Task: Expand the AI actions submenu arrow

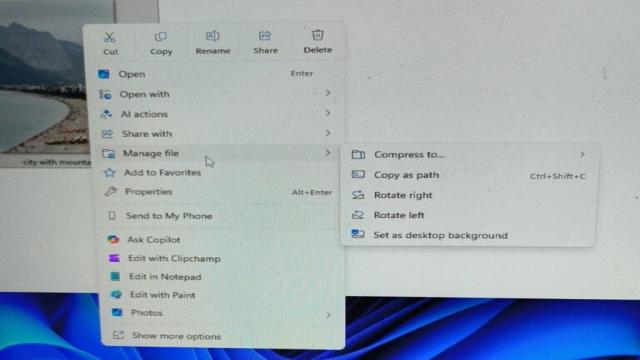Action: 328,113
